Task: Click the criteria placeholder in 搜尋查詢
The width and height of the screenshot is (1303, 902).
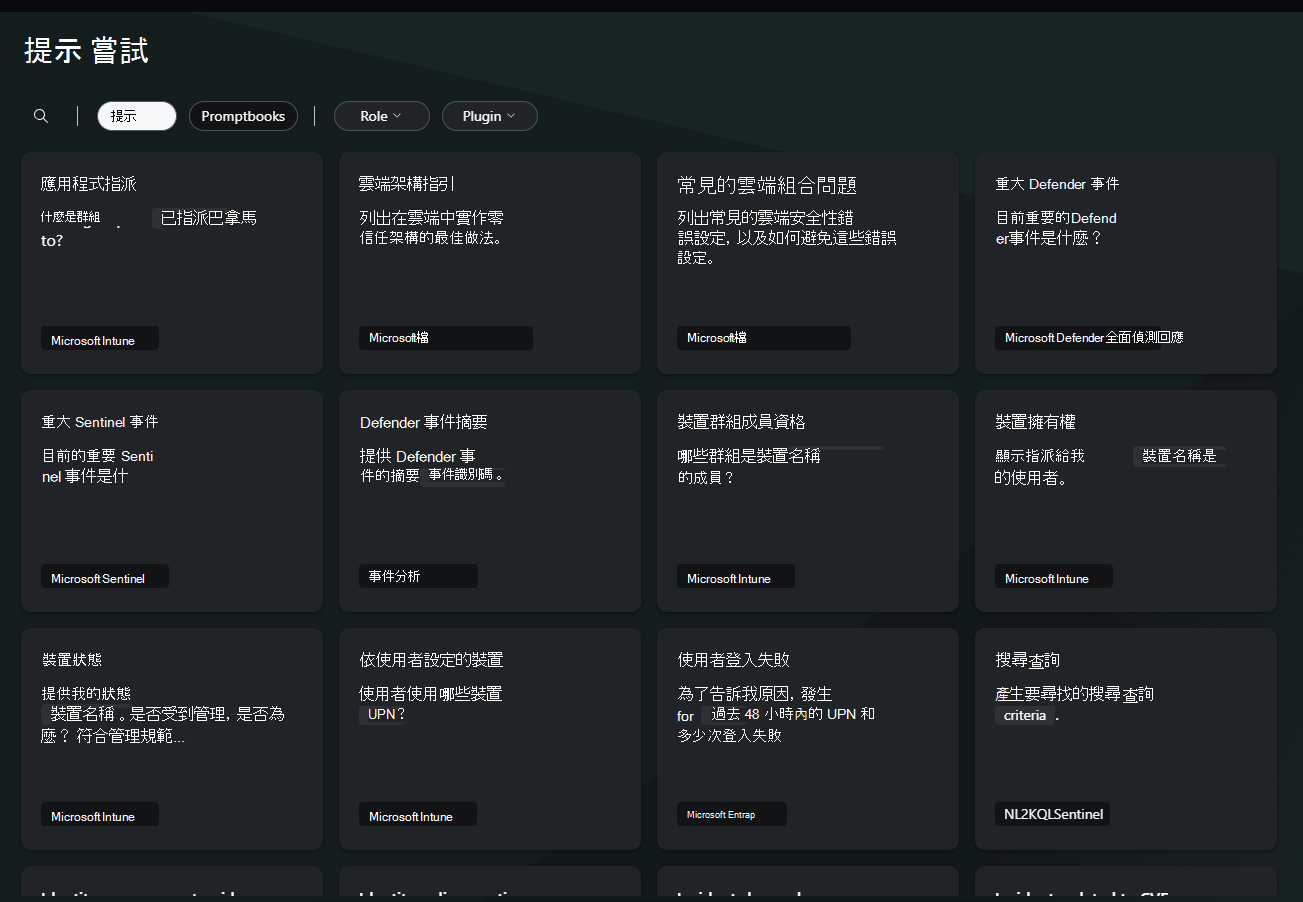Action: pos(1026,715)
